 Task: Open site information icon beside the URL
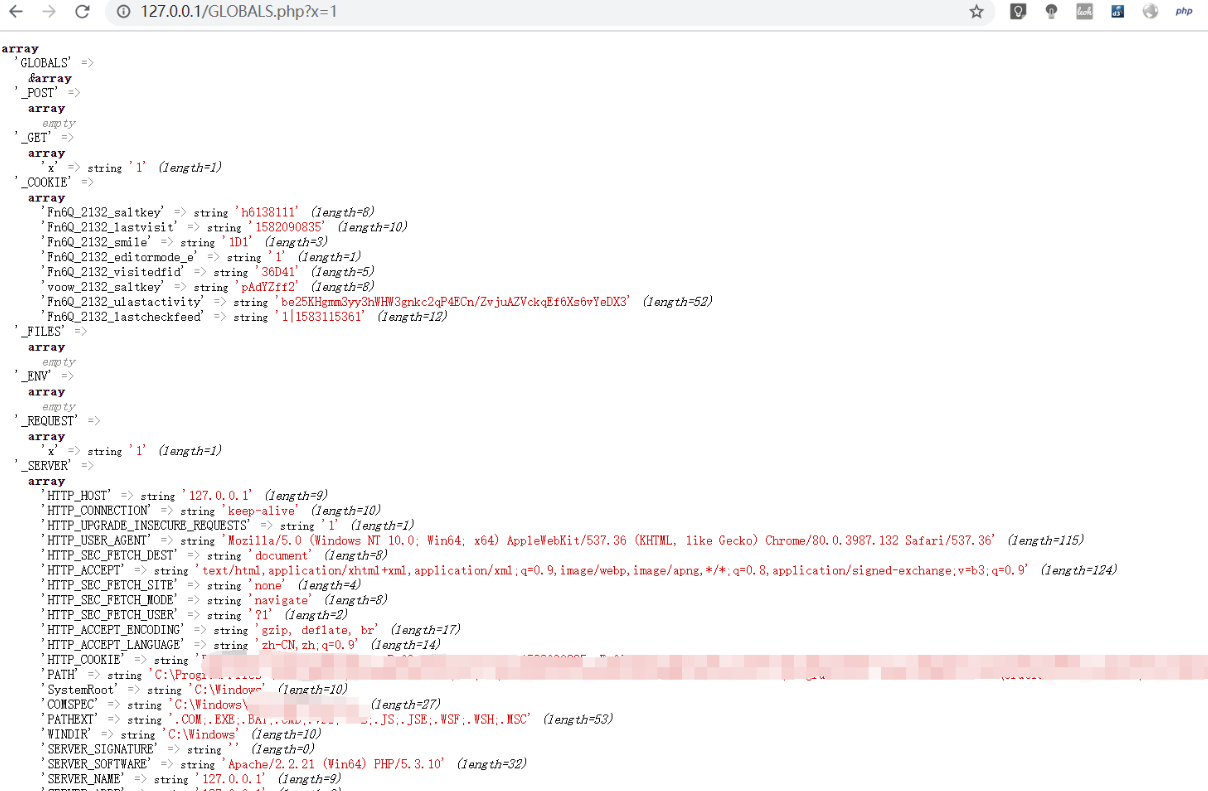(x=123, y=12)
